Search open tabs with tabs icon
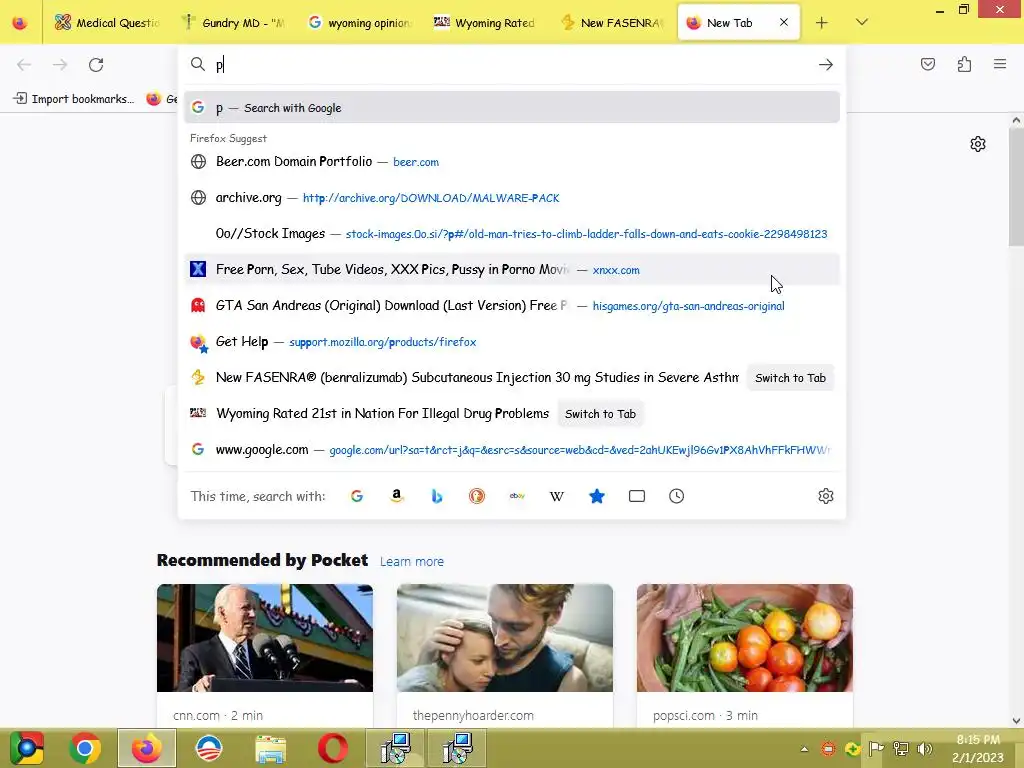The image size is (1024, 768). coord(637,496)
